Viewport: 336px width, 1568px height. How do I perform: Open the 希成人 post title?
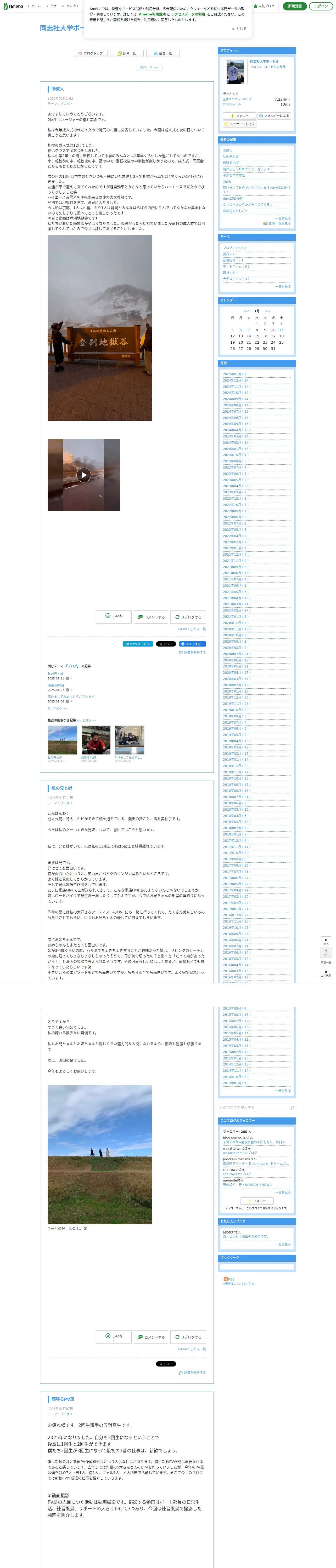click(57, 89)
